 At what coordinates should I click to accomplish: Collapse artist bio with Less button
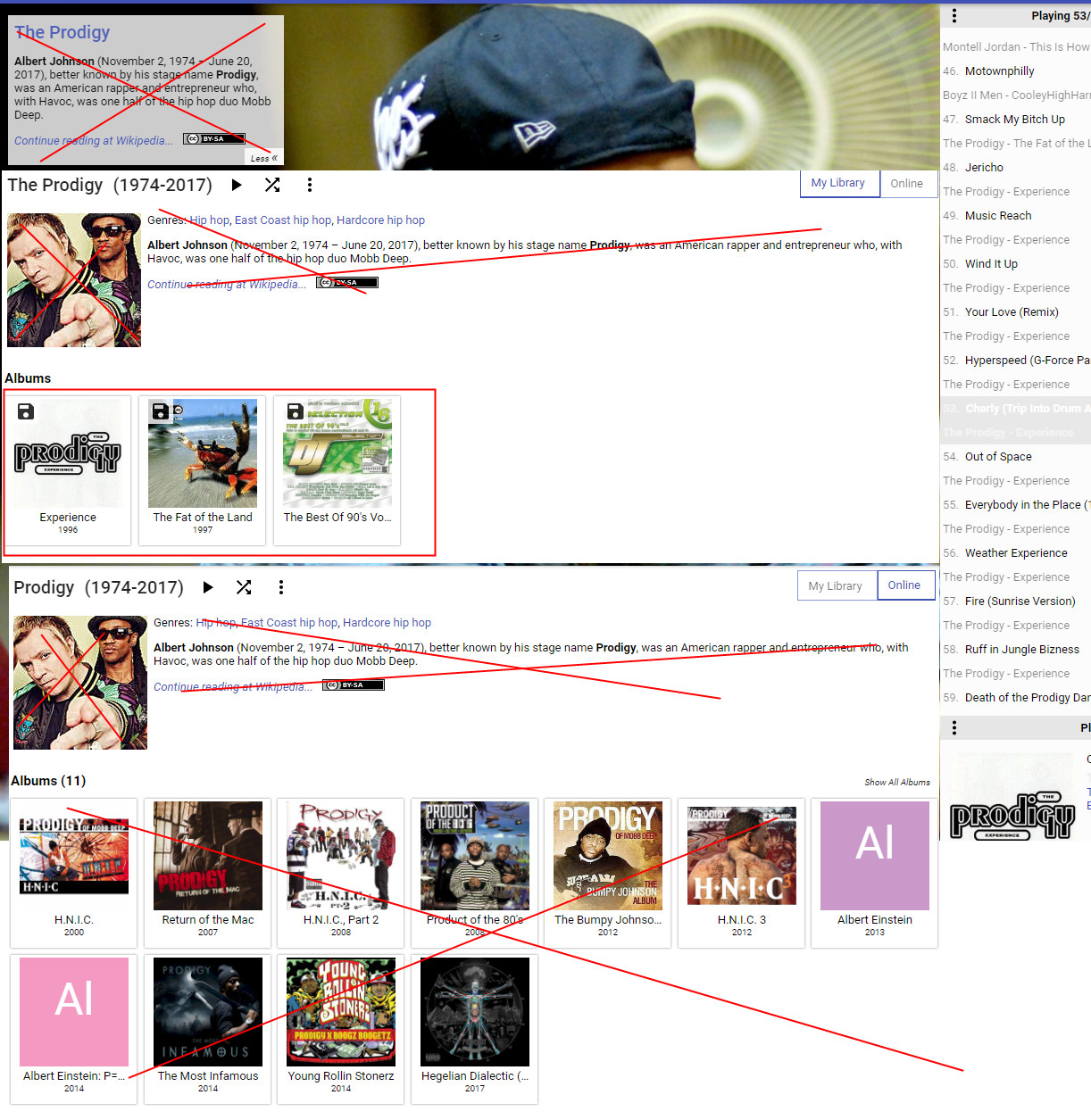pos(263,158)
